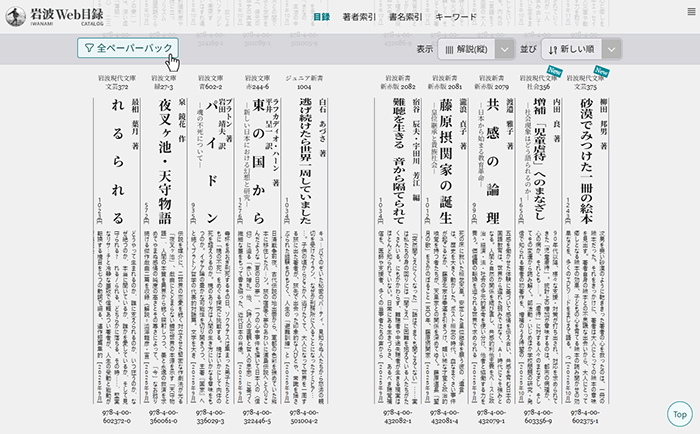Click author name 泉 鏡花 作

tap(182, 121)
